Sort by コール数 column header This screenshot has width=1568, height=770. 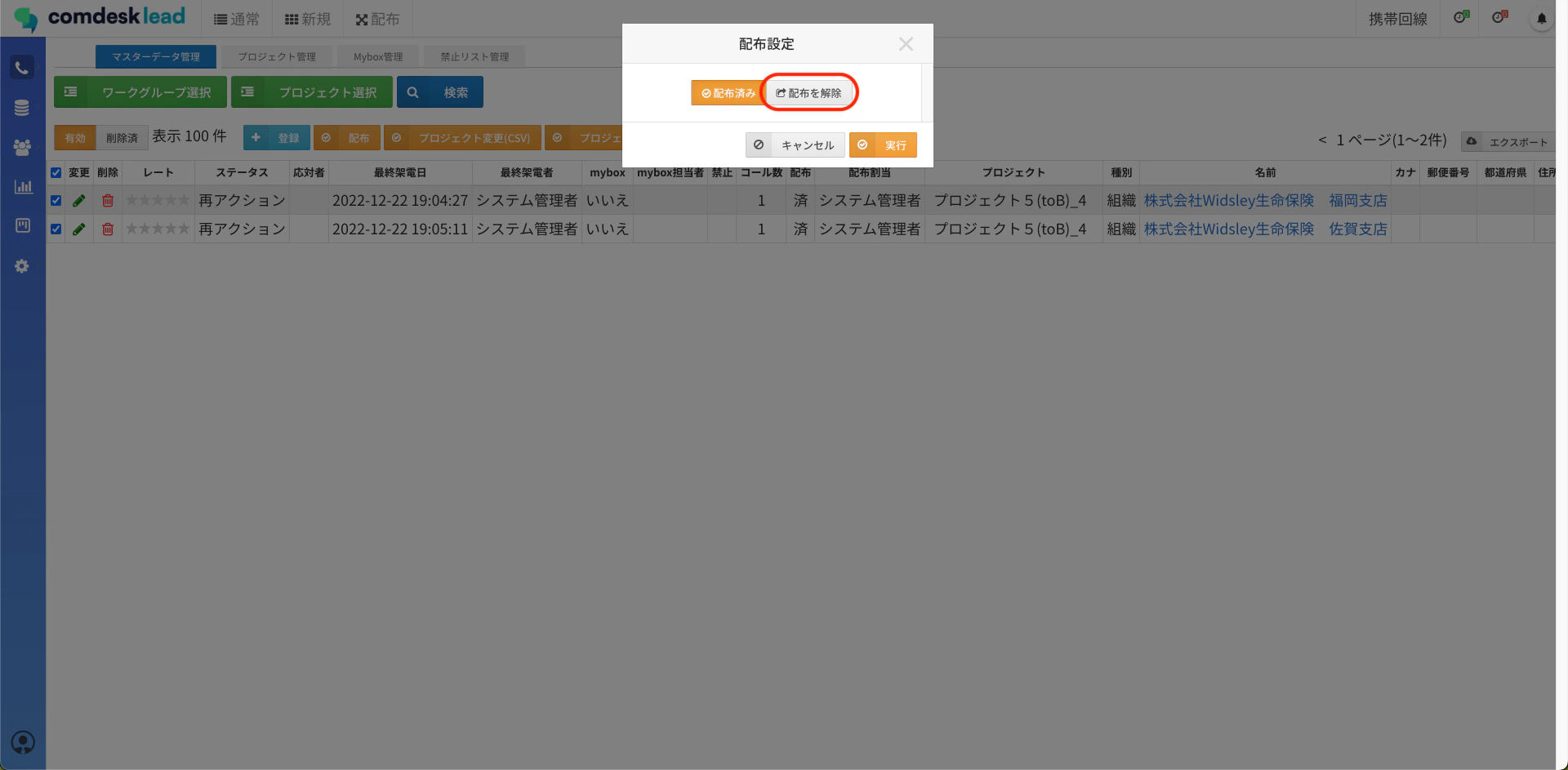coord(761,173)
